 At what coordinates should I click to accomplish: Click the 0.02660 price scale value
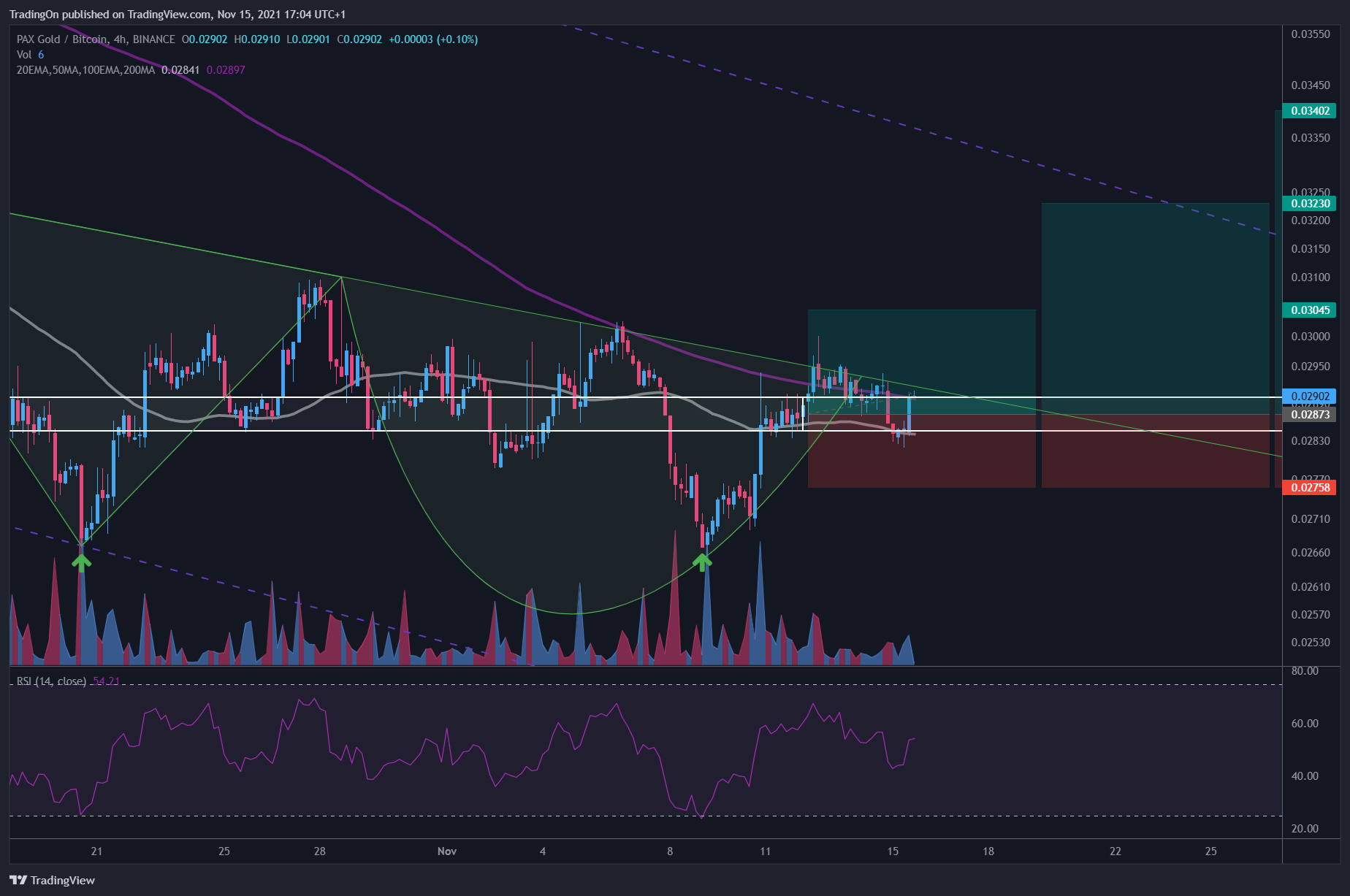click(x=1311, y=553)
